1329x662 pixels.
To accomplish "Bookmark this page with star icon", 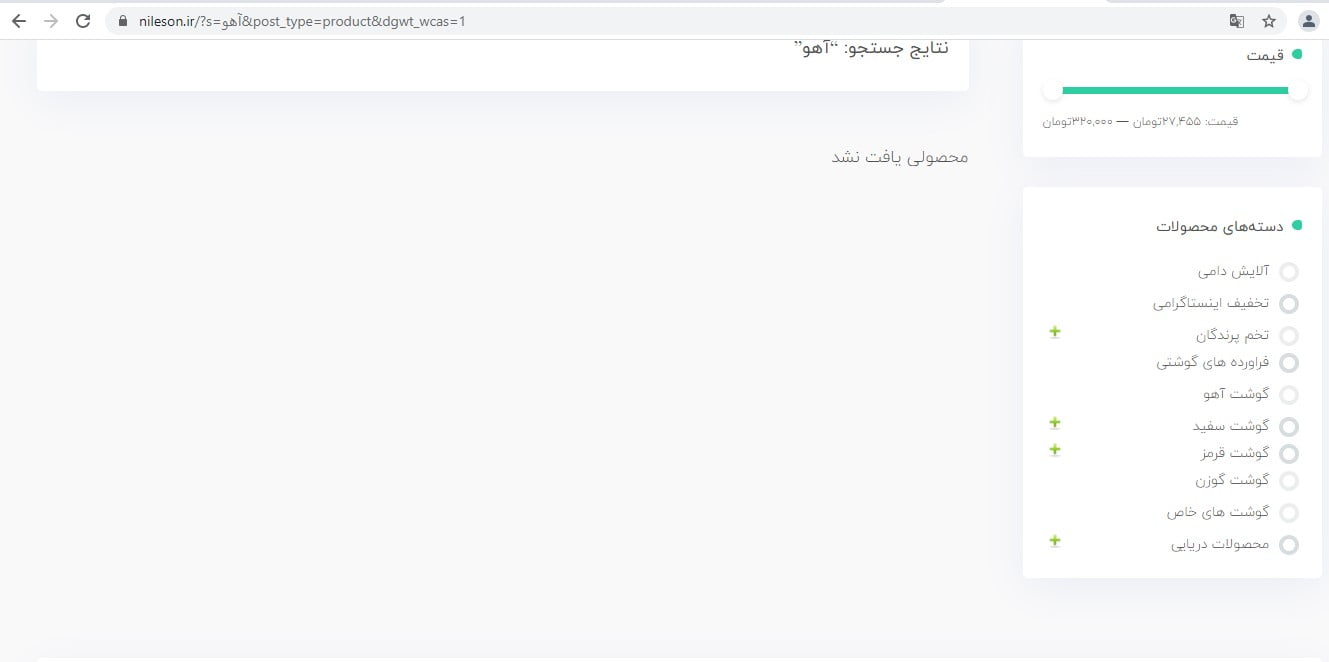I will coord(1269,21).
